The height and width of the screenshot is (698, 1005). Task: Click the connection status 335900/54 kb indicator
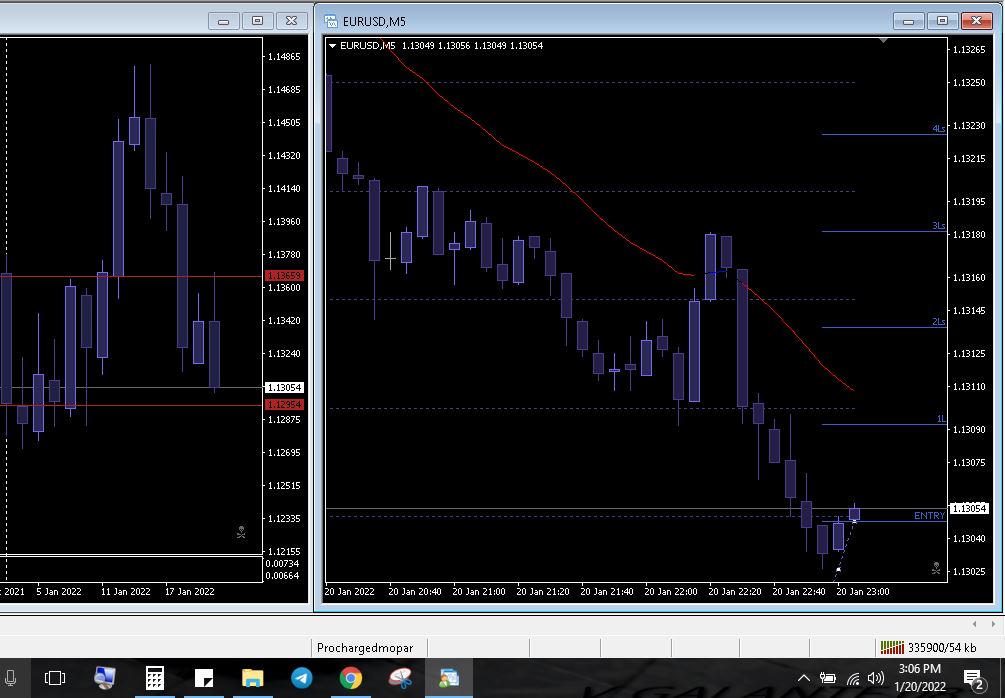[930, 647]
